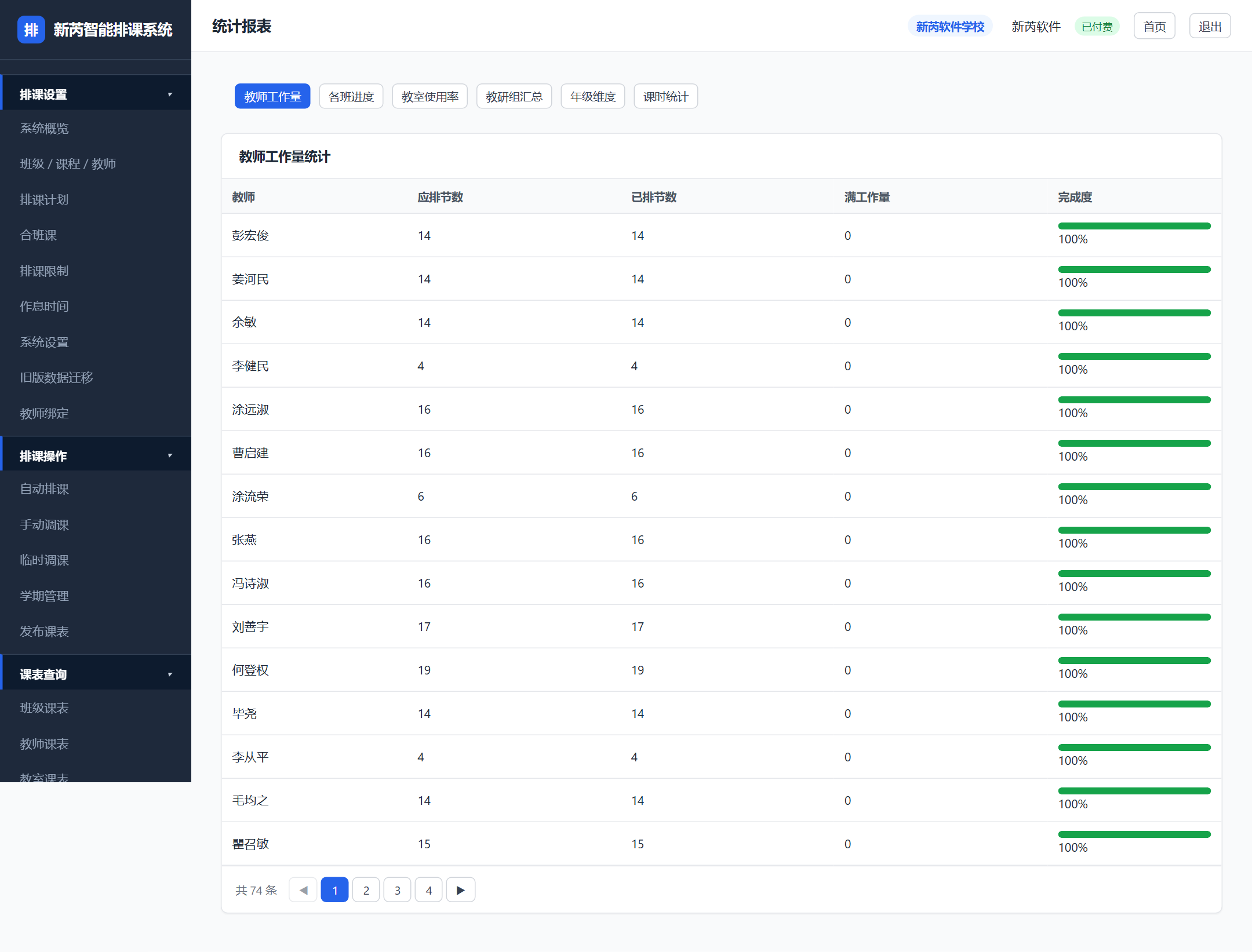
Task: Go to next page arrow
Action: click(x=461, y=890)
